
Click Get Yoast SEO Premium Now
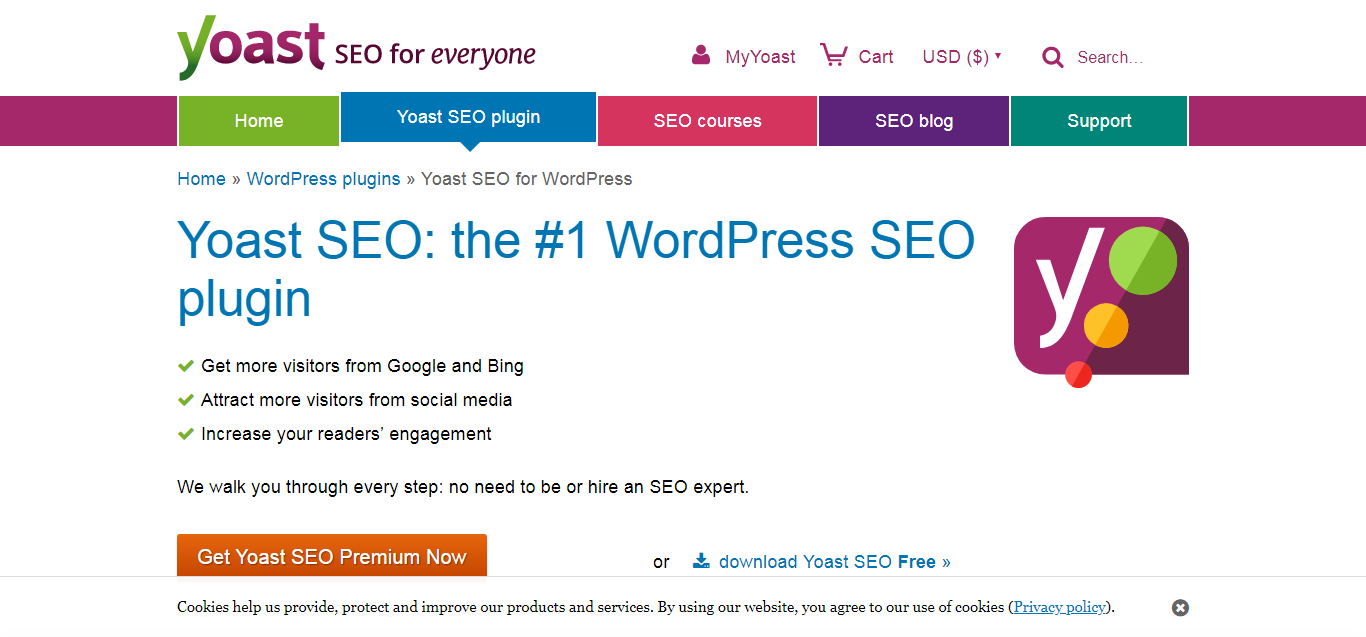[x=331, y=556]
